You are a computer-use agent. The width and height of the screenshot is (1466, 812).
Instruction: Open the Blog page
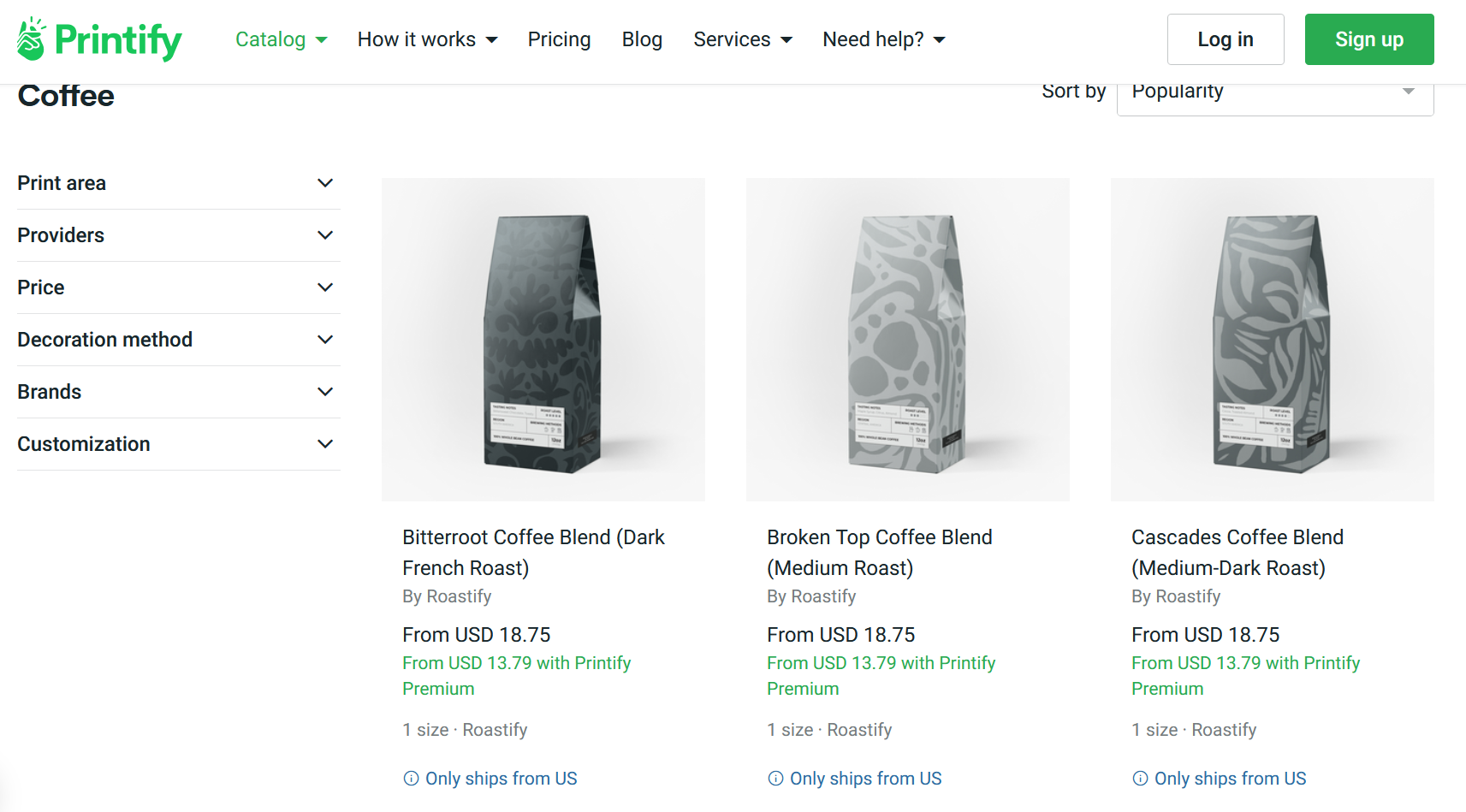(642, 39)
